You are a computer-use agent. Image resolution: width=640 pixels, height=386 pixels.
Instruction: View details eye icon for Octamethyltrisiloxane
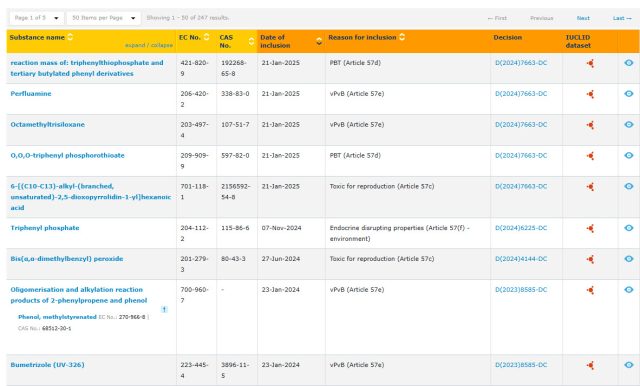[629, 124]
